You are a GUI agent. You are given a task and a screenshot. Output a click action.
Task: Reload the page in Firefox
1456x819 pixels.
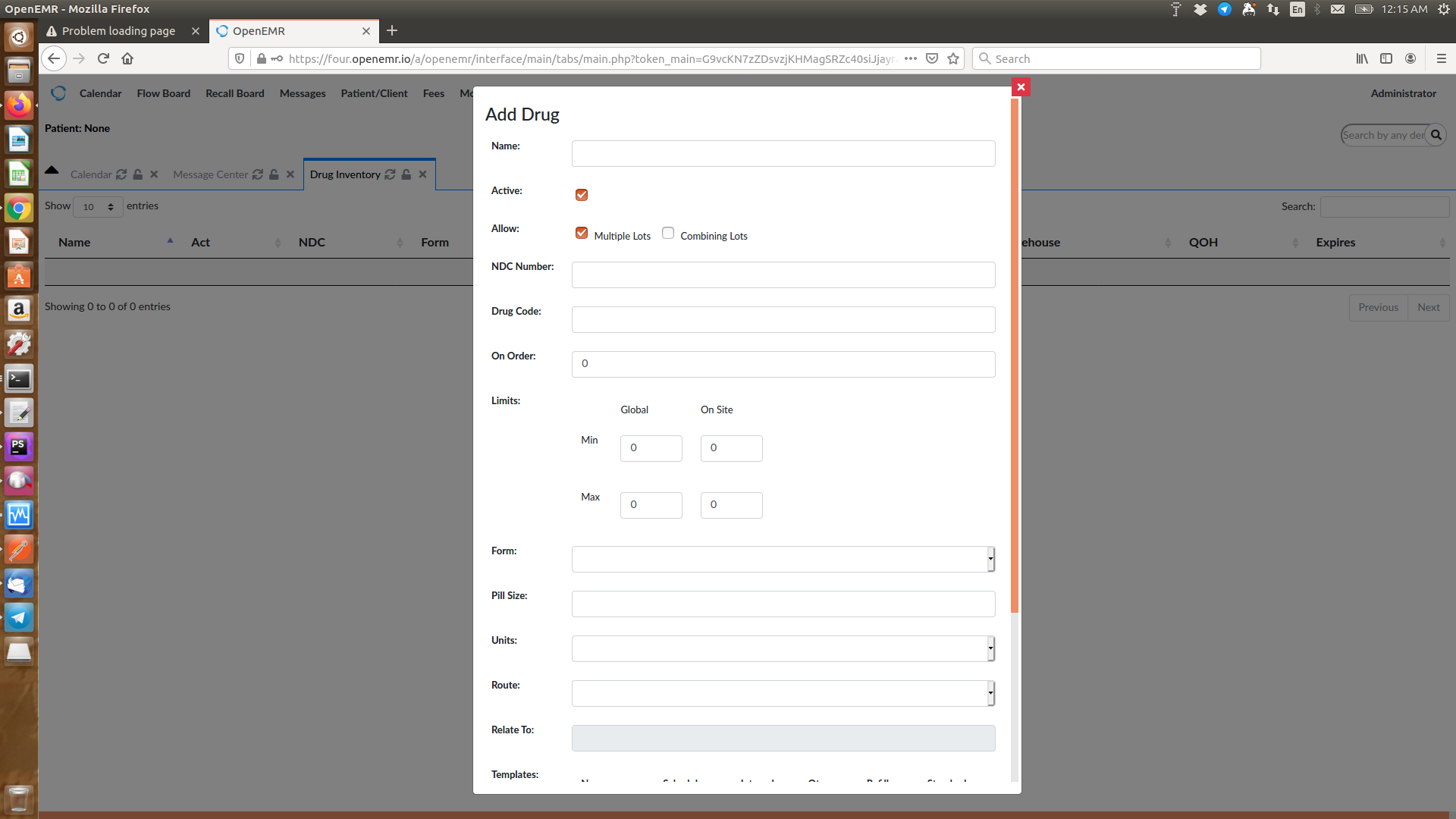tap(103, 58)
